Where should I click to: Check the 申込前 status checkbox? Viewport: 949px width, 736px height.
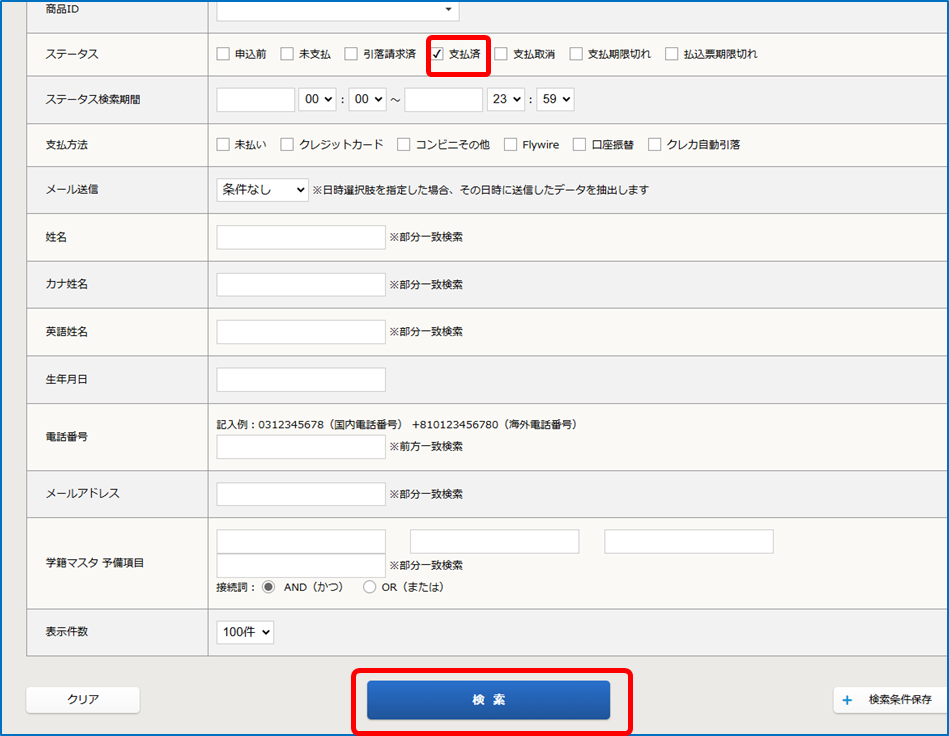tap(223, 54)
